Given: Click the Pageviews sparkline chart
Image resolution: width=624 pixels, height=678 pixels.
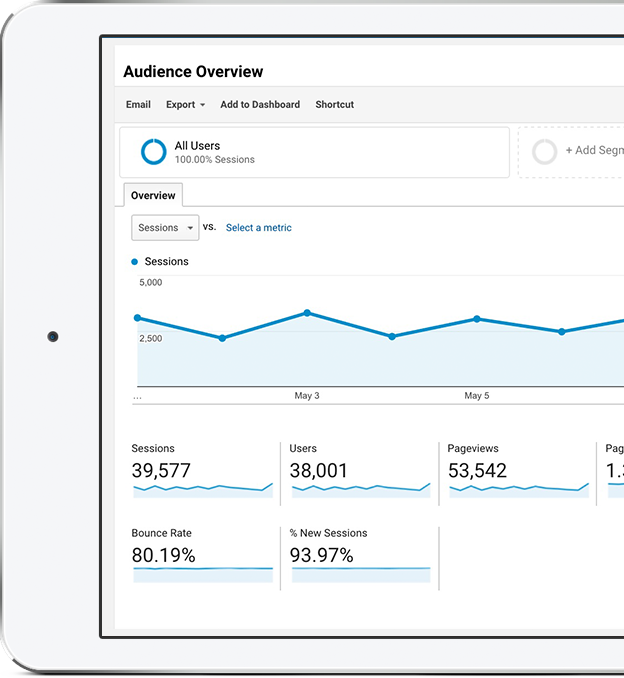Looking at the screenshot, I should coord(519,490).
